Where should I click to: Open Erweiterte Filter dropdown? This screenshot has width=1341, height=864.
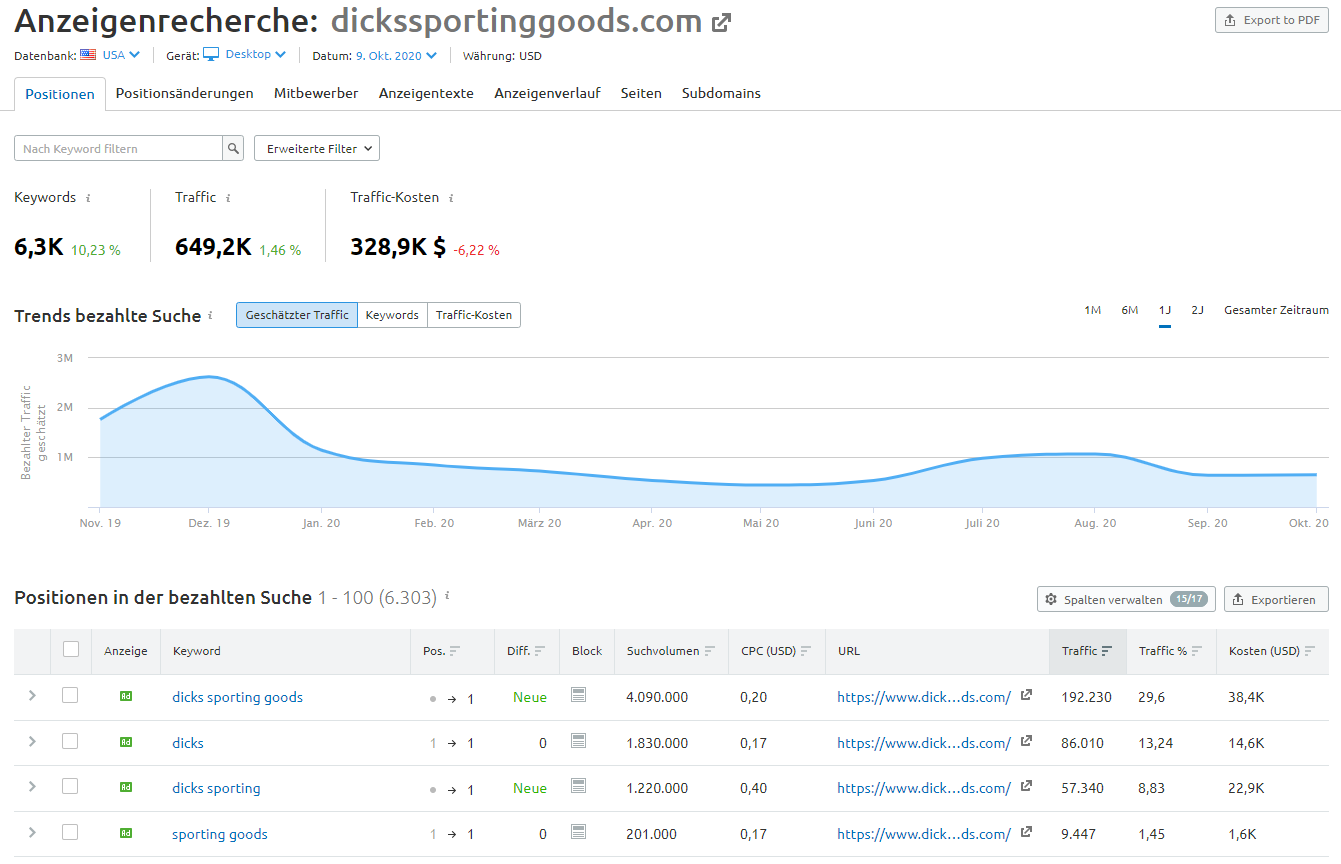(317, 148)
